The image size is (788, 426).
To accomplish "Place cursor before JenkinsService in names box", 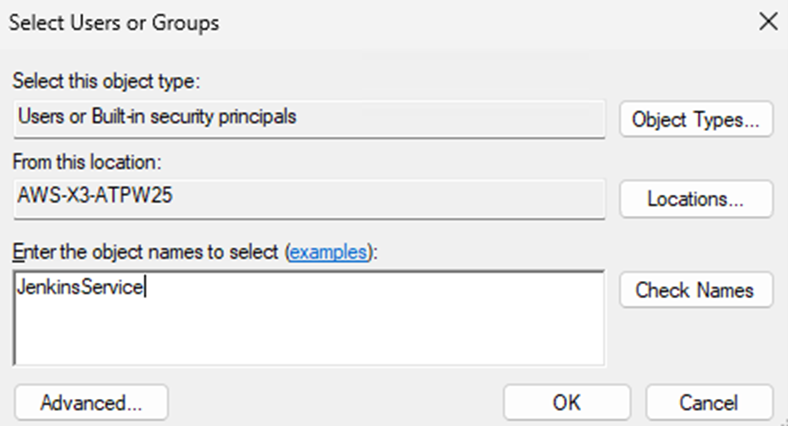I will pyautogui.click(x=18, y=287).
